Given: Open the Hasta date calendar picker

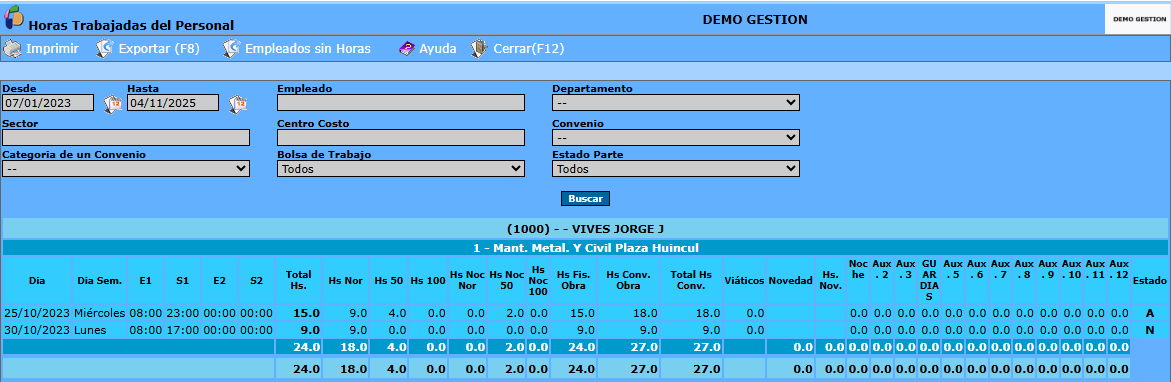Looking at the screenshot, I should tap(237, 104).
